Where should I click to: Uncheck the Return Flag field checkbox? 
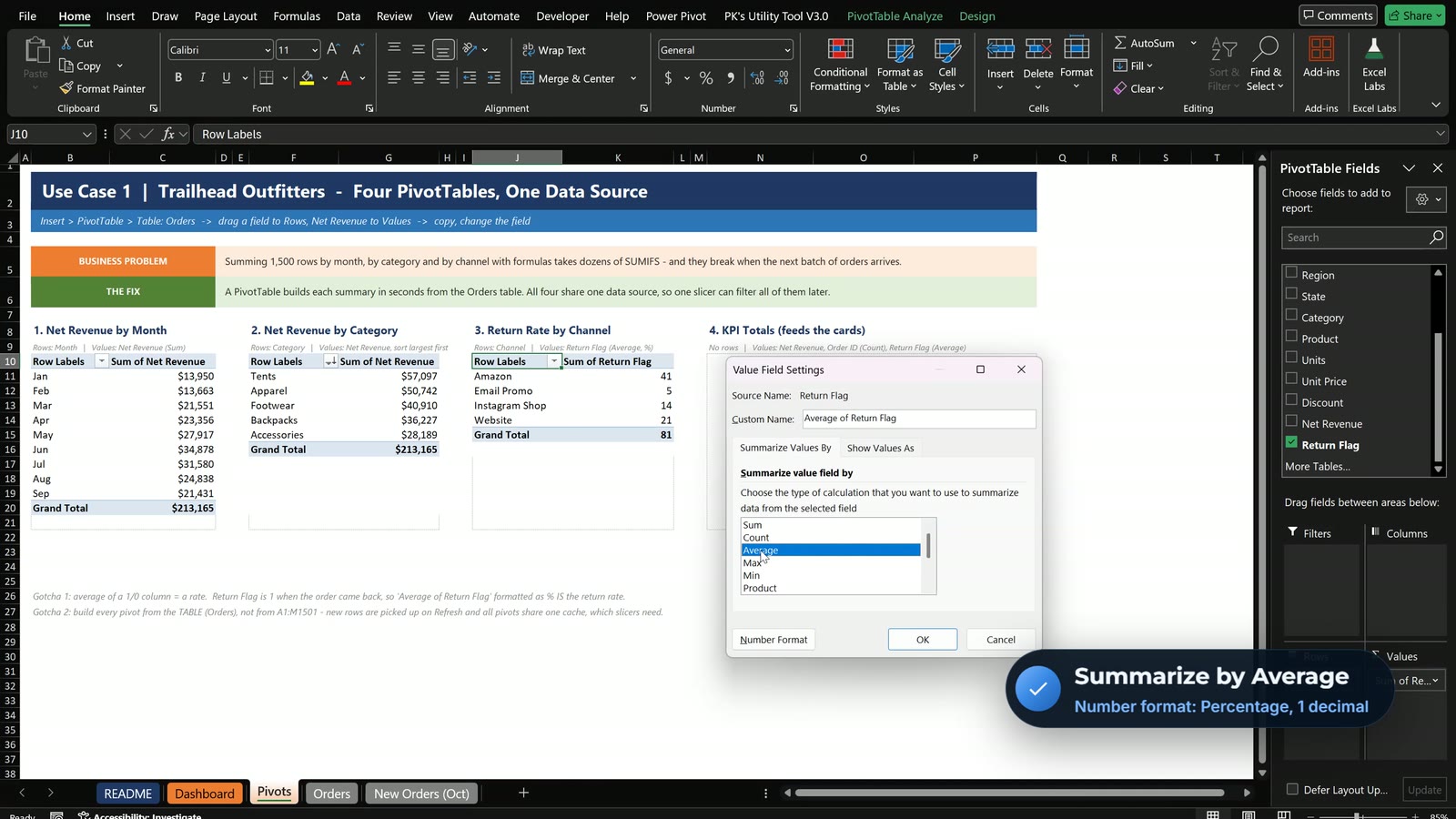click(x=1291, y=442)
